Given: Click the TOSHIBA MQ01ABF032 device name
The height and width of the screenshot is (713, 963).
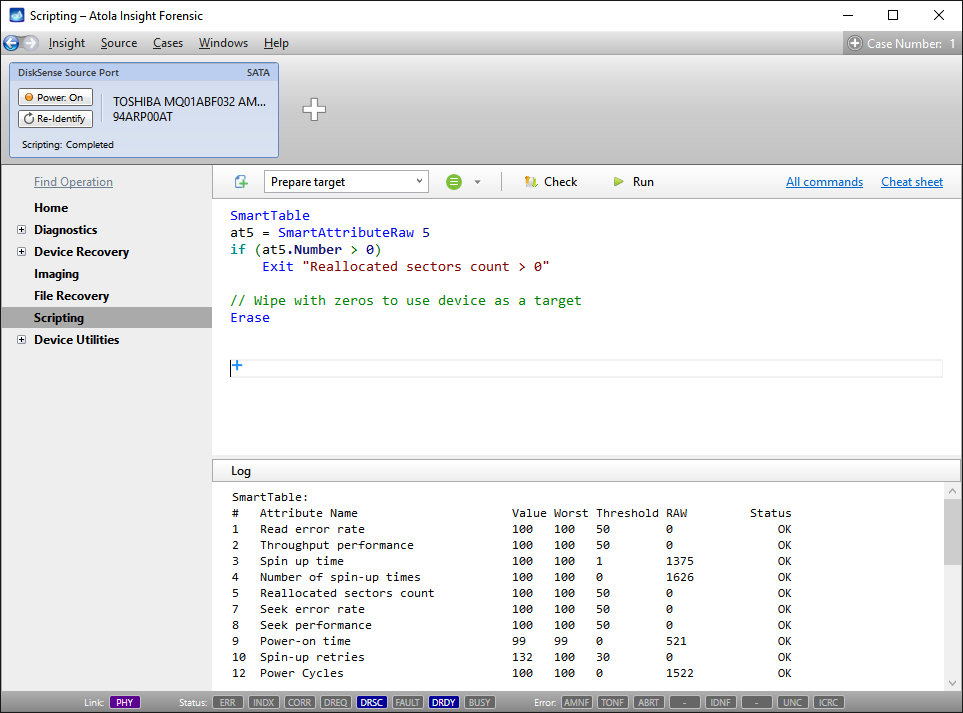Looking at the screenshot, I should click(x=189, y=102).
